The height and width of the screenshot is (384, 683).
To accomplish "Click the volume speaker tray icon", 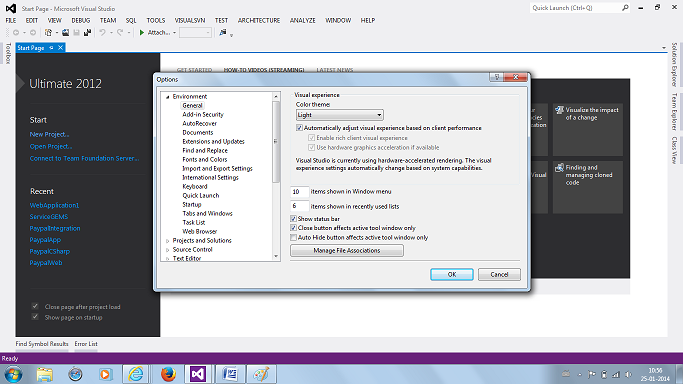I will click(628, 374).
